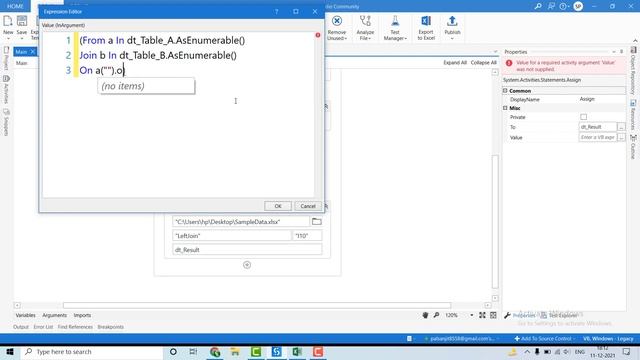Open the Find References tab
The image size is (640, 360).
(x=75, y=327)
